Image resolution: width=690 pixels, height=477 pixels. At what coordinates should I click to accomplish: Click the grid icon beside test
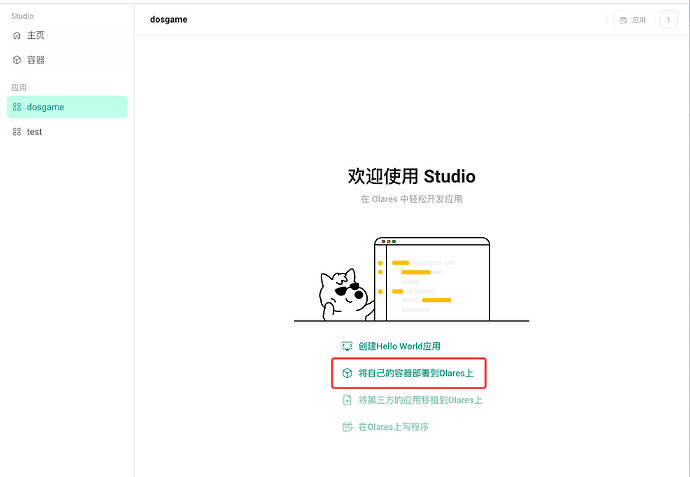pyautogui.click(x=17, y=132)
